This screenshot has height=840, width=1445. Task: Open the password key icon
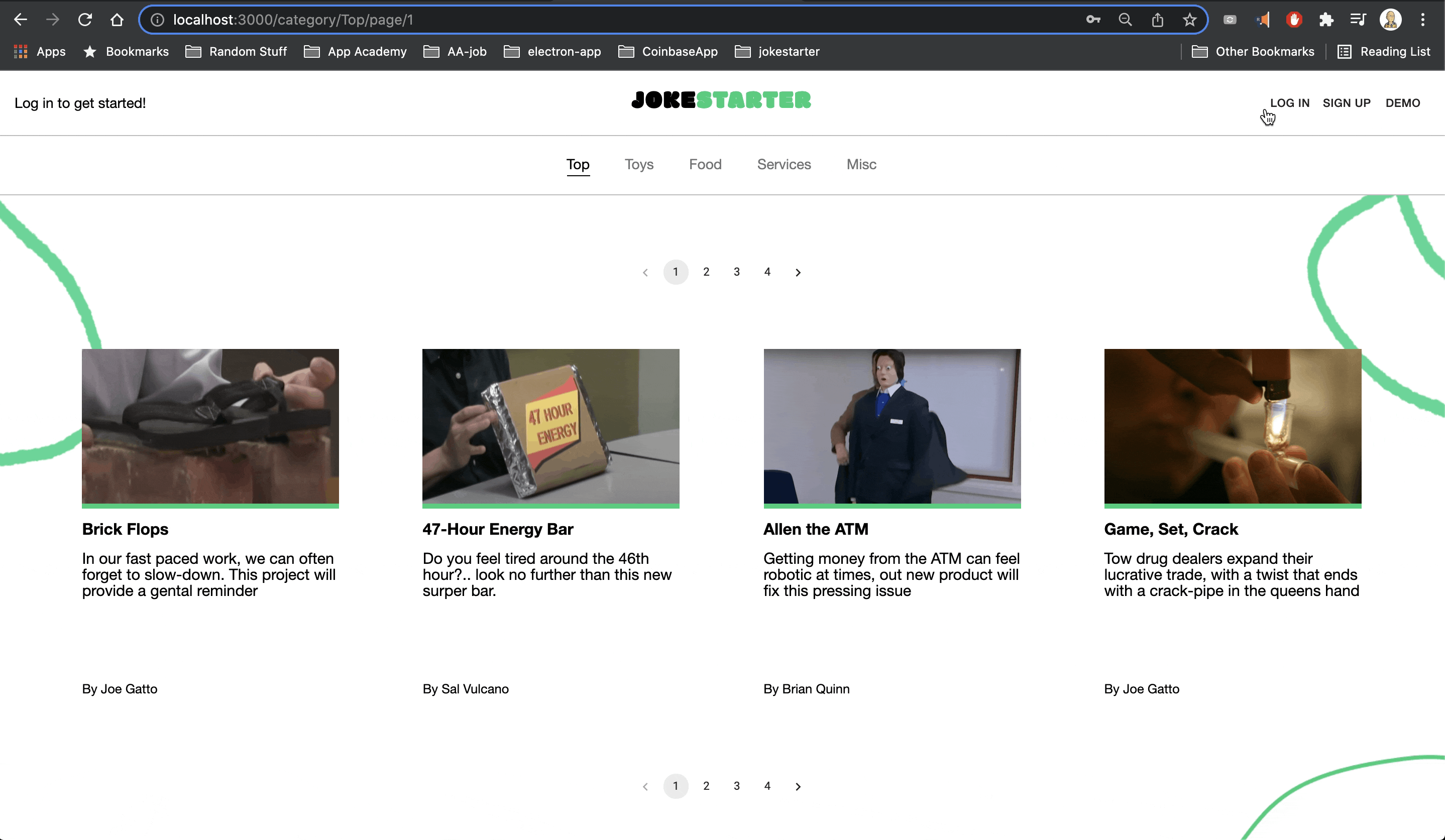(1093, 20)
